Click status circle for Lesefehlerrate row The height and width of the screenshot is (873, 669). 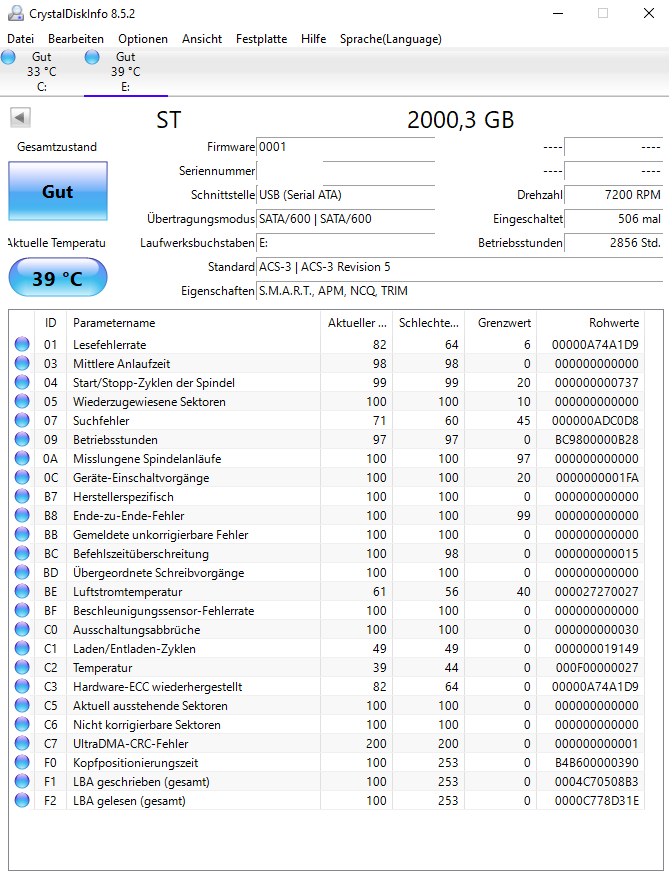[x=22, y=345]
